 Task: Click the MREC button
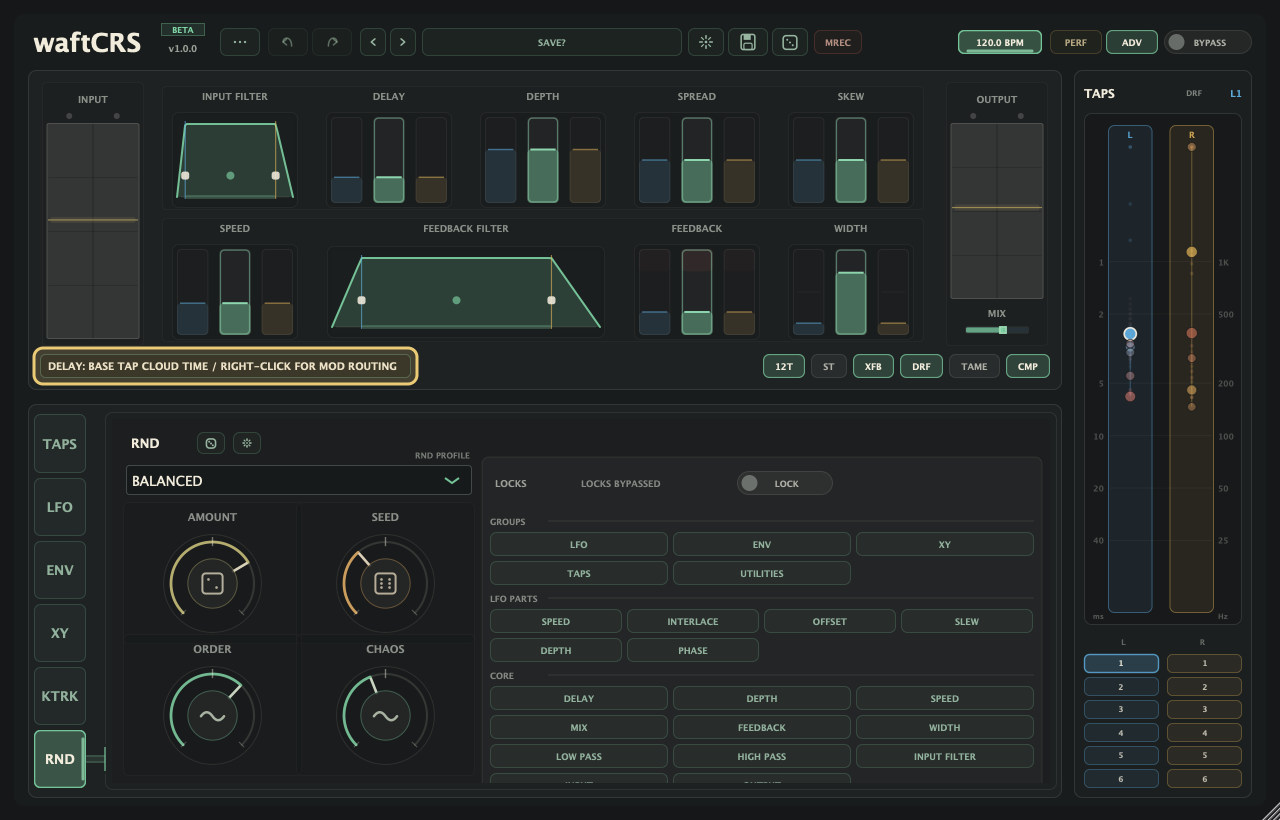[x=838, y=42]
